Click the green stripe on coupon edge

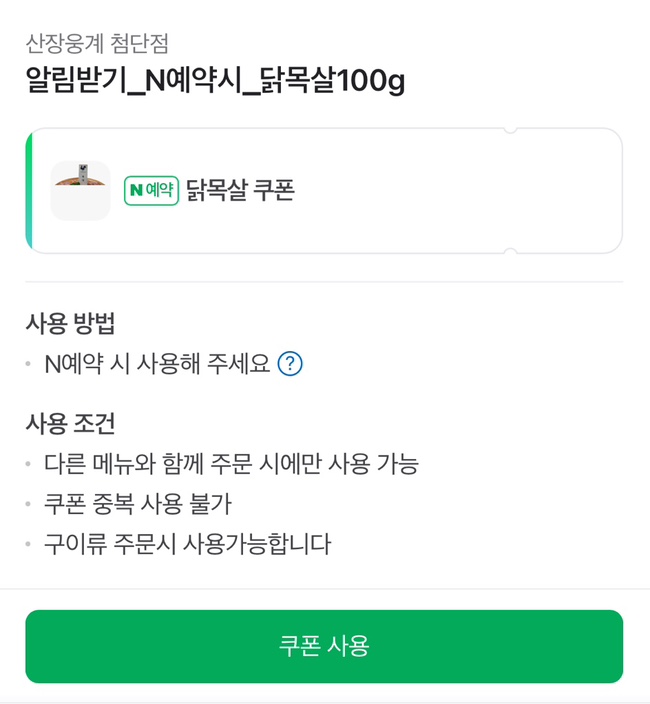click(x=29, y=190)
